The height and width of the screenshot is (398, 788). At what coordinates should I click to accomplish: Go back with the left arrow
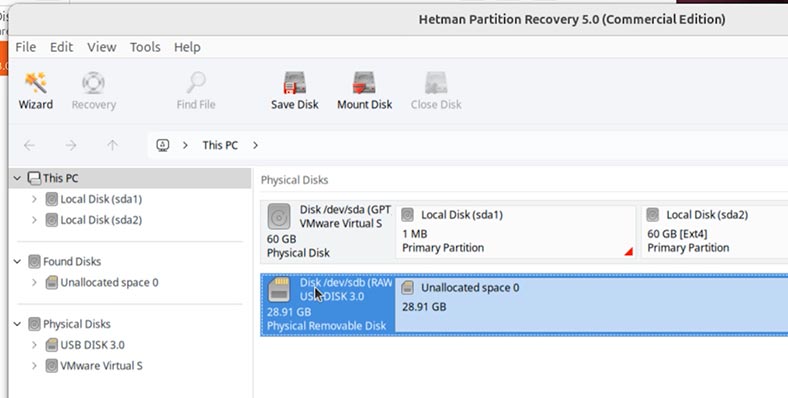[29, 145]
